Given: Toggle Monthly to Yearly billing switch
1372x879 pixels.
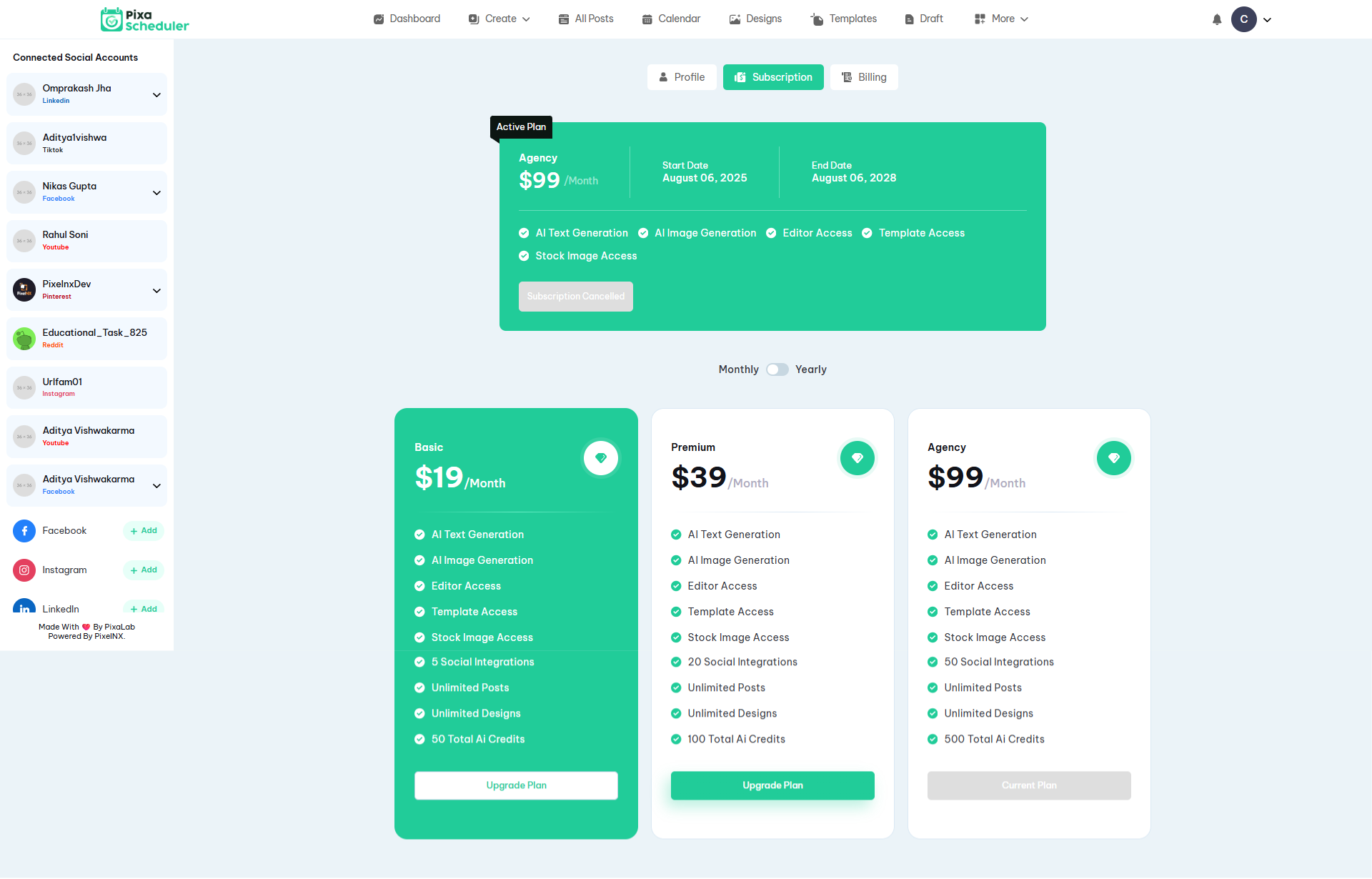Looking at the screenshot, I should [777, 369].
